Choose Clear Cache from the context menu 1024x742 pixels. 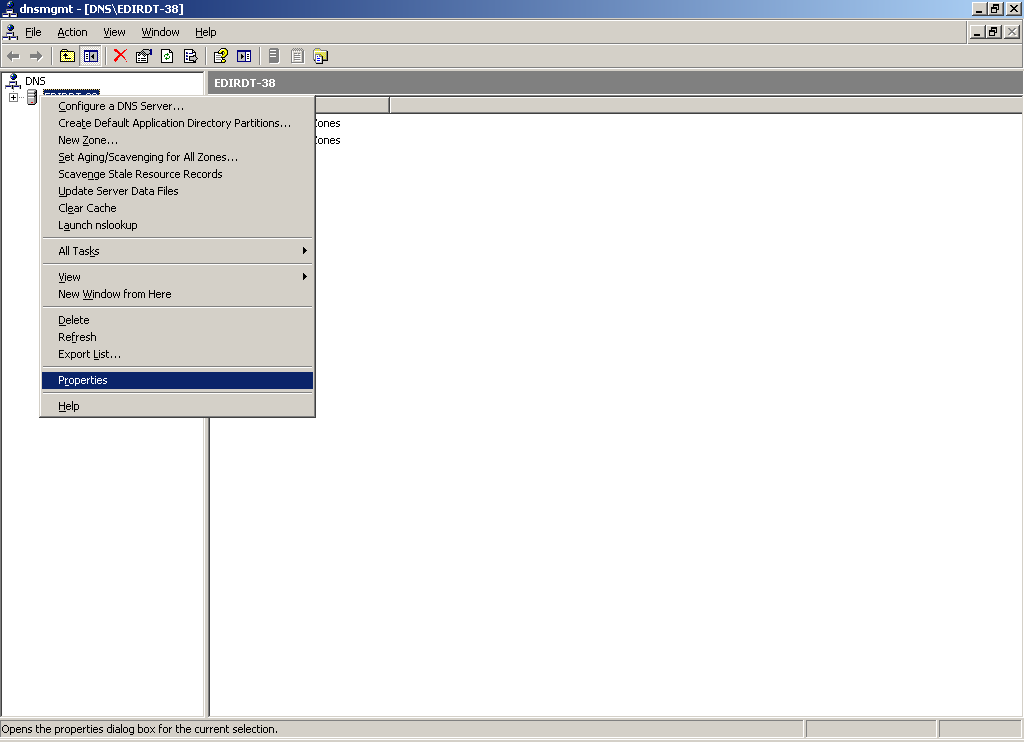[x=177, y=208]
